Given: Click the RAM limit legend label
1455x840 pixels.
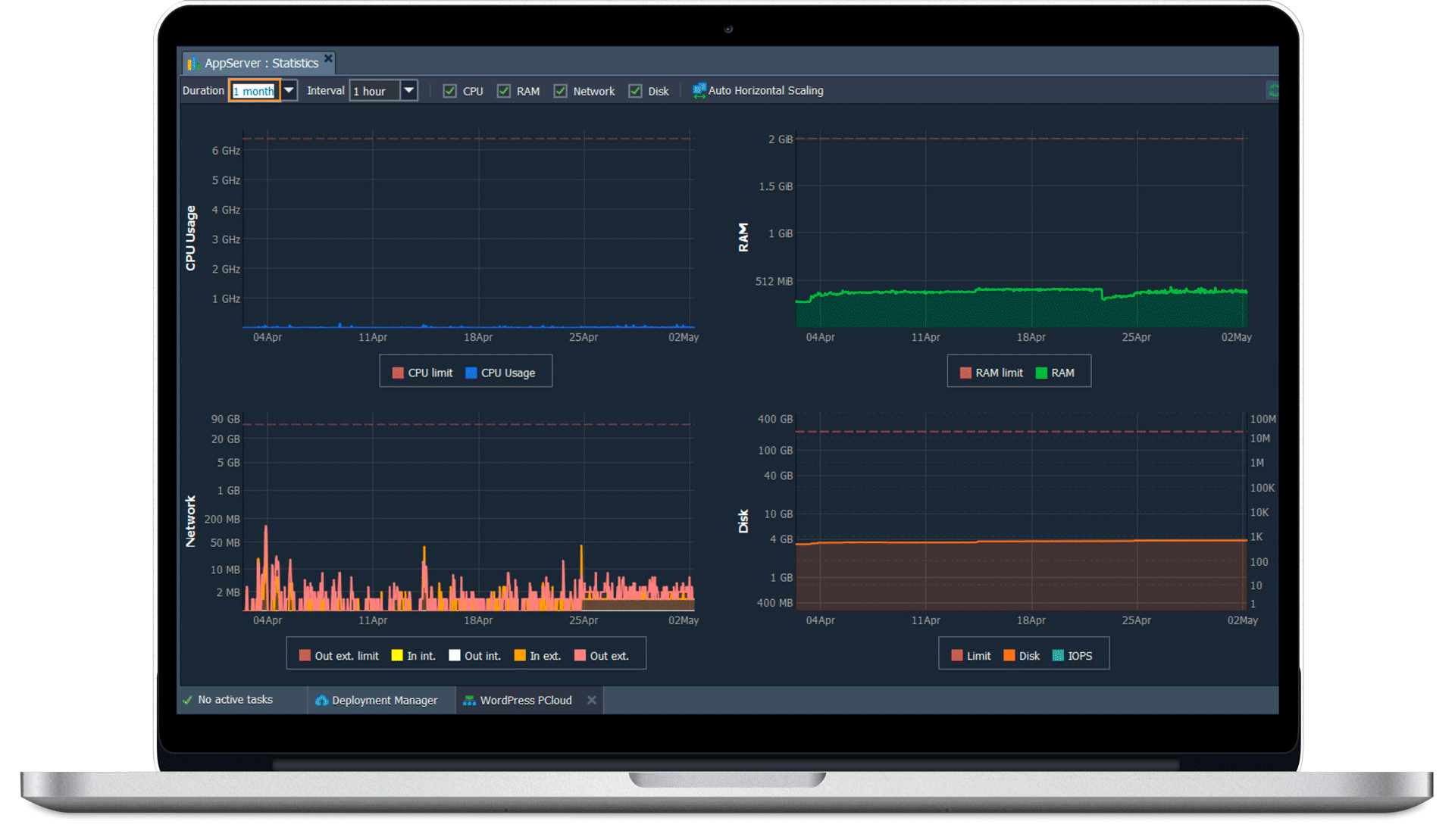Looking at the screenshot, I should coord(999,373).
